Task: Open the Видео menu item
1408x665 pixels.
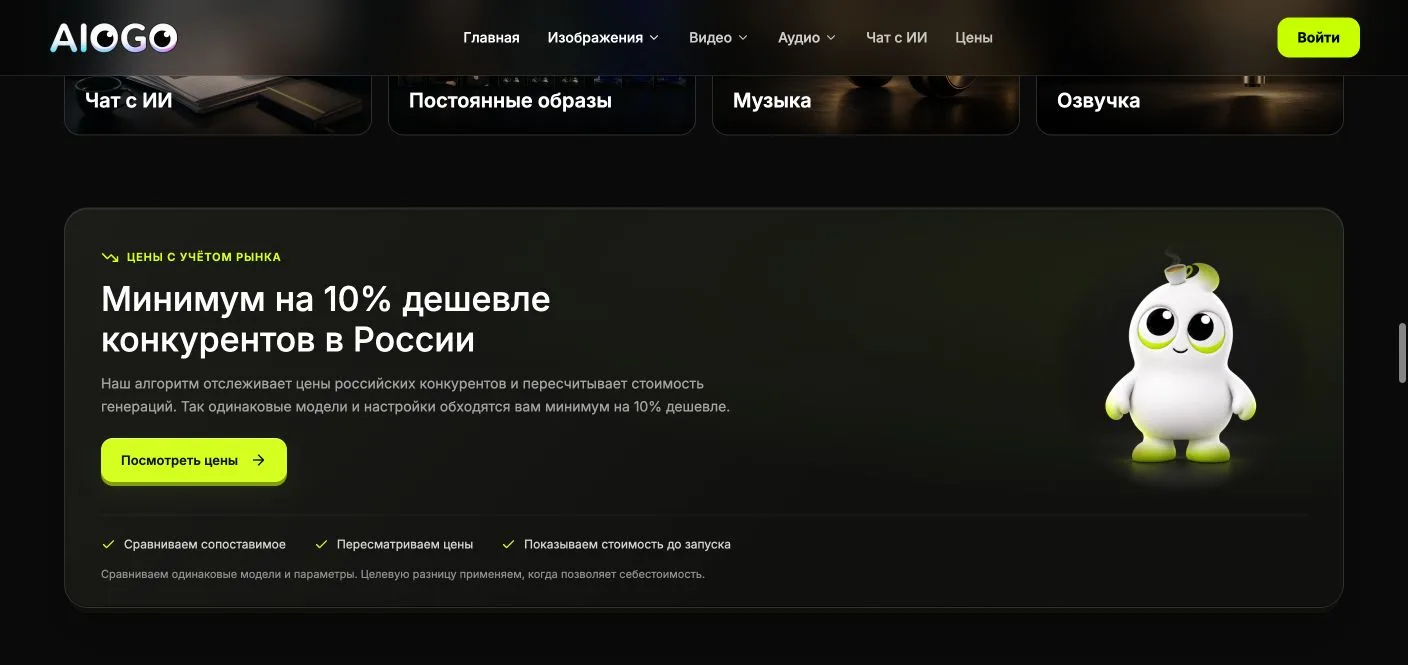Action: click(x=710, y=38)
